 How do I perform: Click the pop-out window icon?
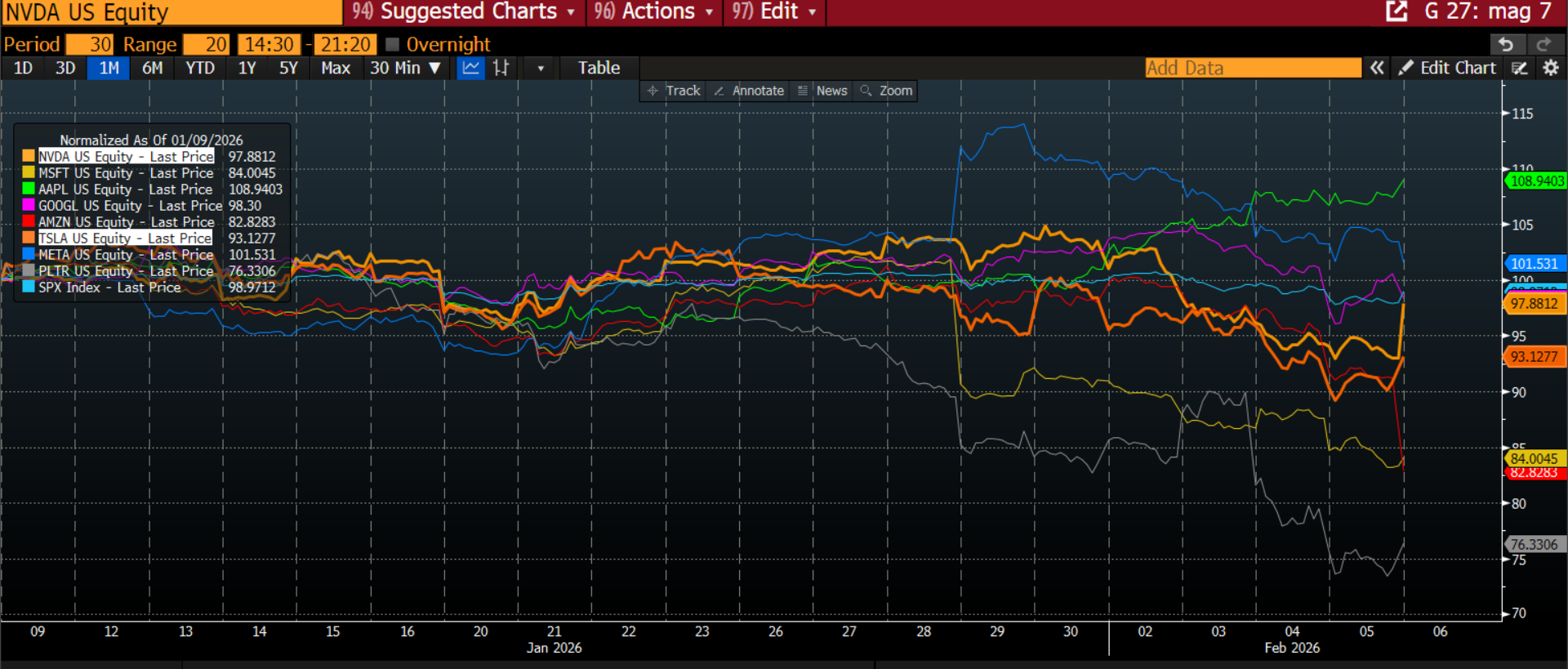[x=1396, y=11]
